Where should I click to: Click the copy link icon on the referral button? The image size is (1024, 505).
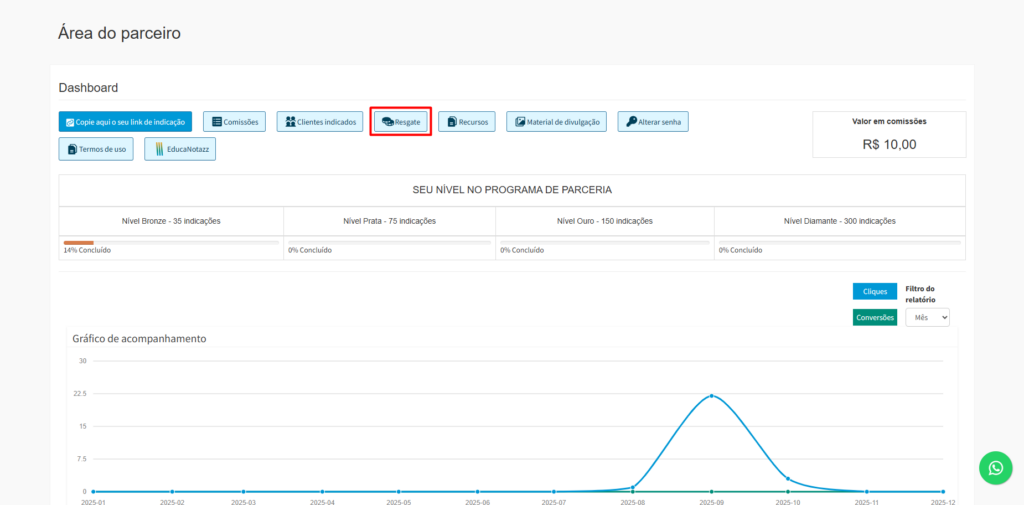tap(70, 122)
